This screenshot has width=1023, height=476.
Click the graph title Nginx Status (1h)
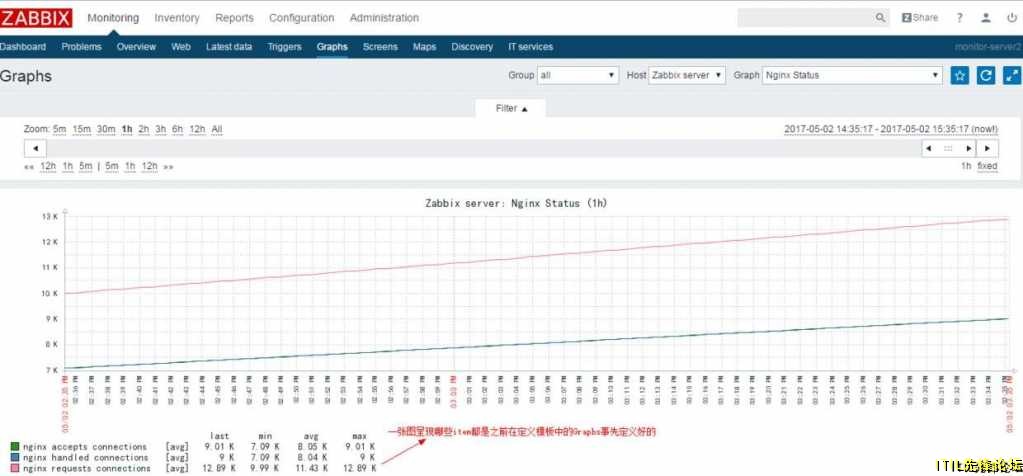click(516, 203)
